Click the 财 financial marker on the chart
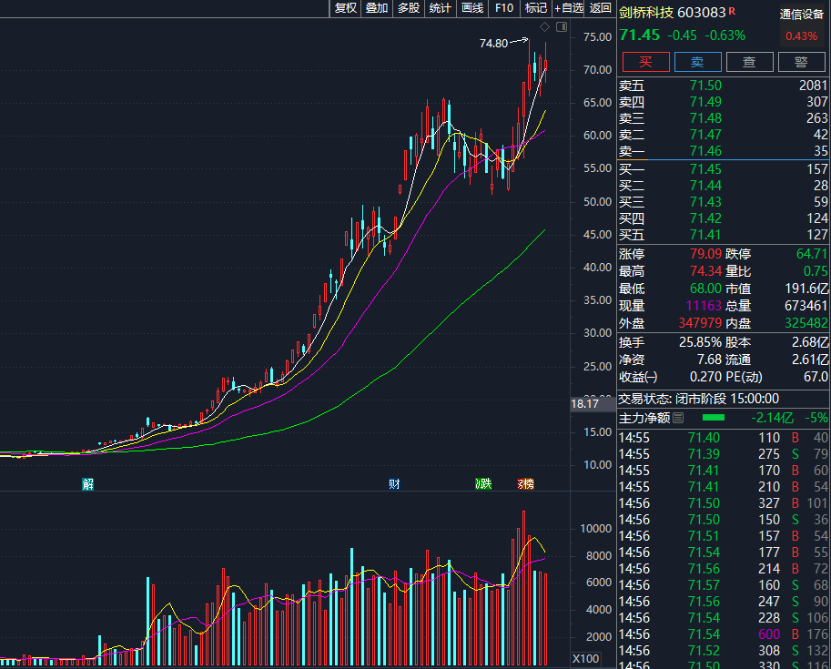 (394, 485)
